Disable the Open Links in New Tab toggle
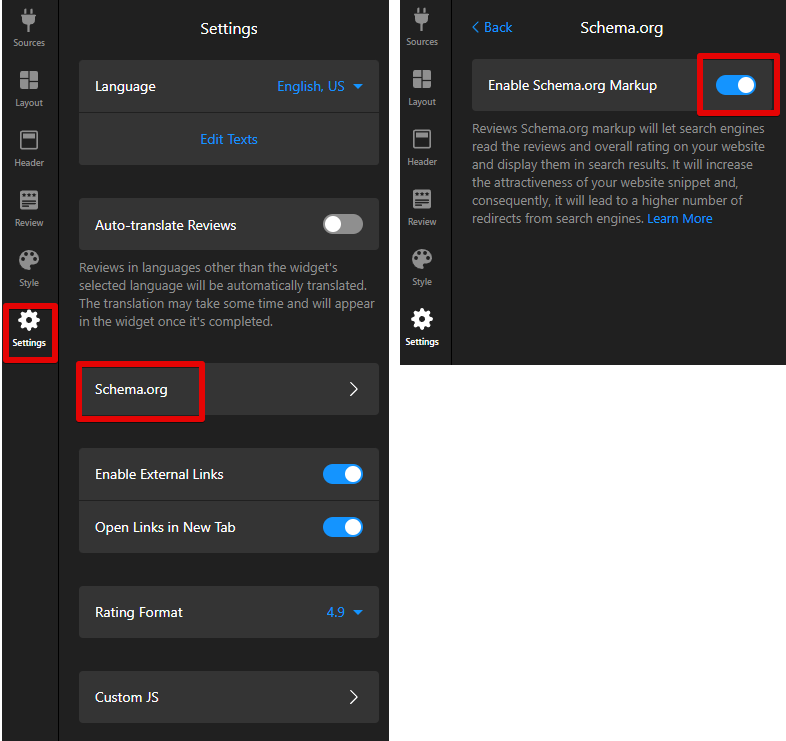Screen dimensions: 786x741 [x=342, y=527]
